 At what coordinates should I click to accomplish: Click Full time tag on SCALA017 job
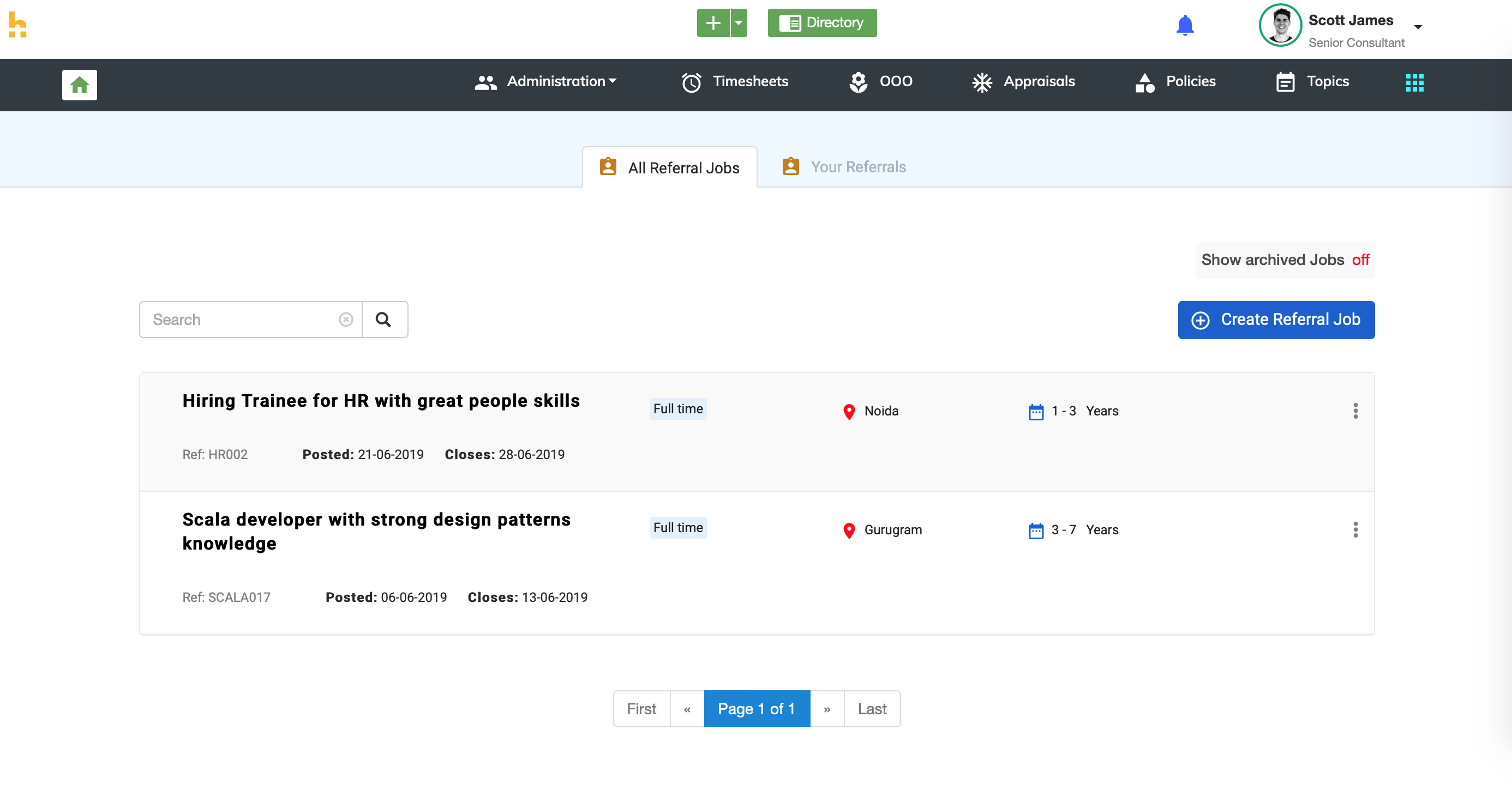tap(678, 528)
